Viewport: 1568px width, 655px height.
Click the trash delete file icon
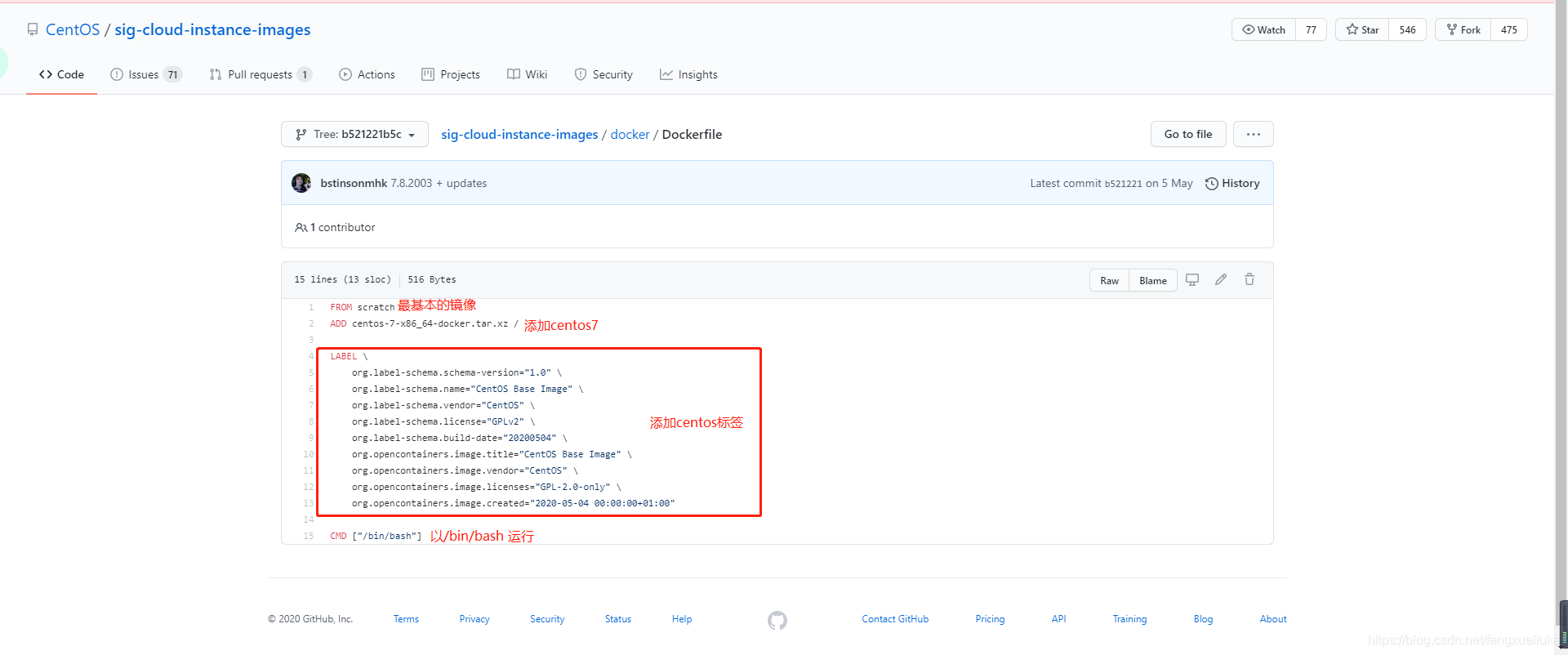pos(1249,279)
